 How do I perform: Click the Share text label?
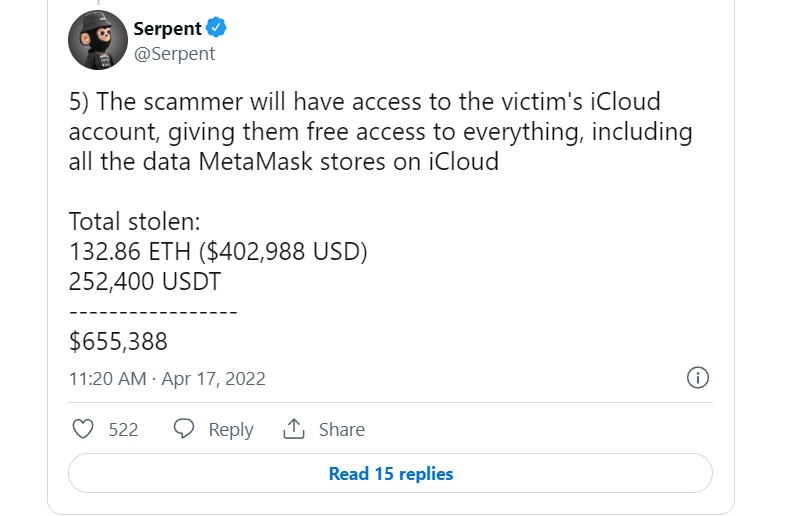point(341,429)
